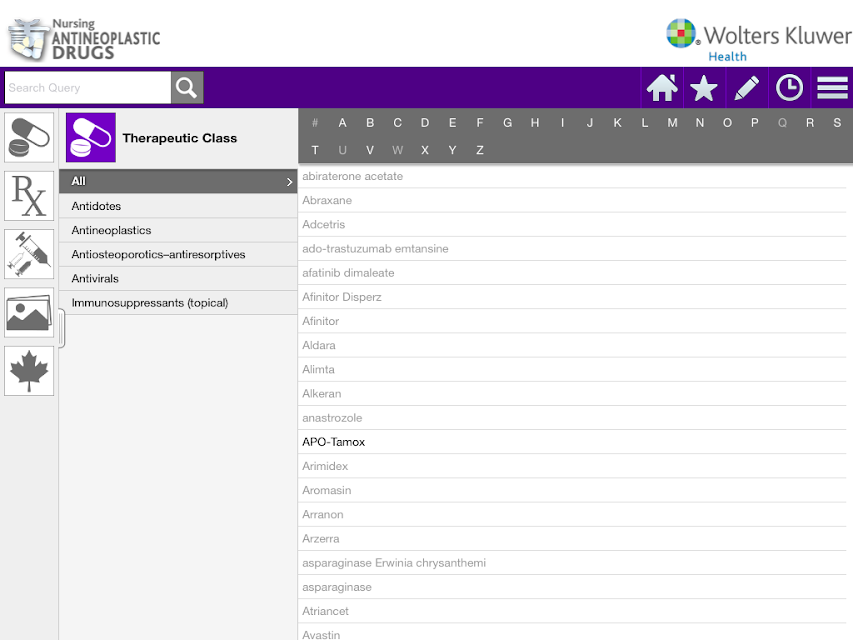Screen dimensions: 853x640
Task: Jump to letter P in index
Action: 755,123
